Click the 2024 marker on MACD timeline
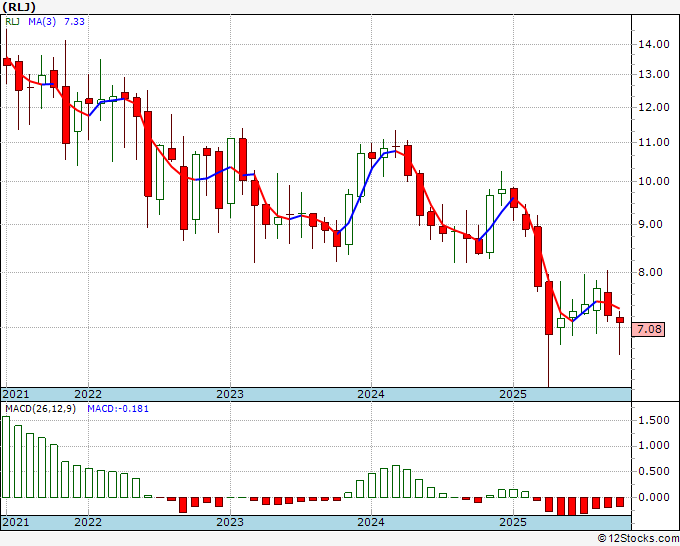This screenshot has width=680, height=546. coord(371,522)
